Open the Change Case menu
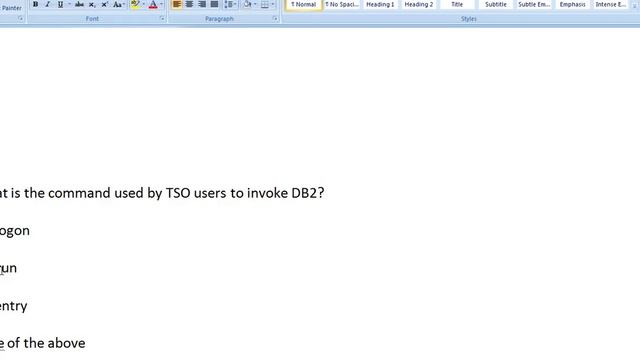This screenshot has width=640, height=360. 118,4
